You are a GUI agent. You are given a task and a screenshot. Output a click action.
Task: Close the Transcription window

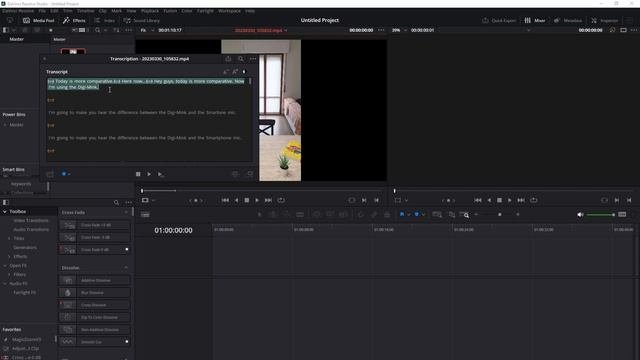point(45,59)
